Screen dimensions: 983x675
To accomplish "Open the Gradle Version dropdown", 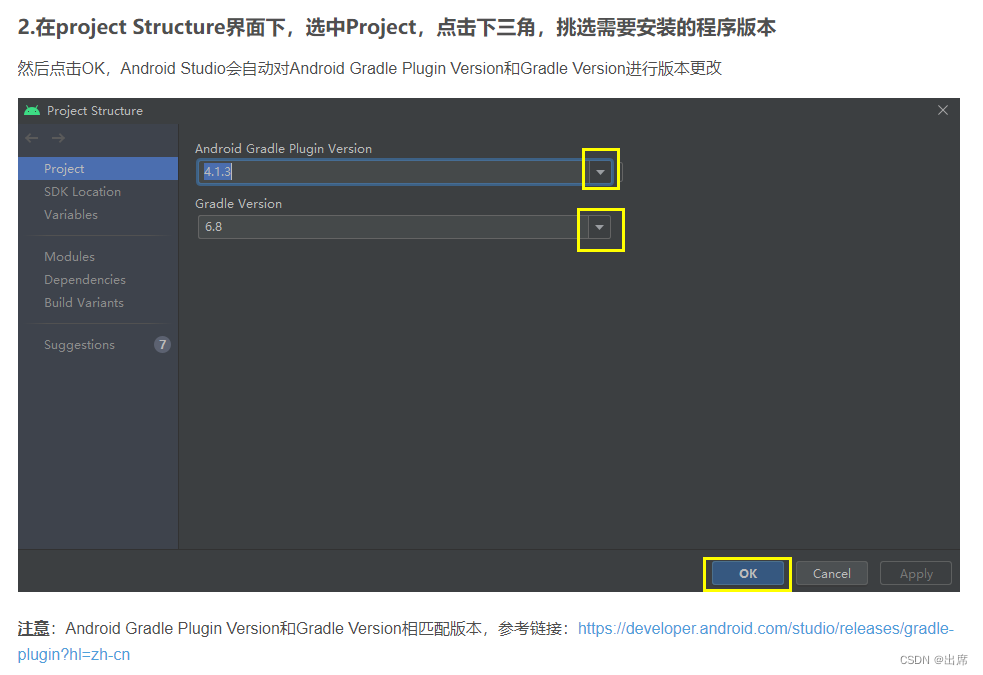I will coord(599,229).
